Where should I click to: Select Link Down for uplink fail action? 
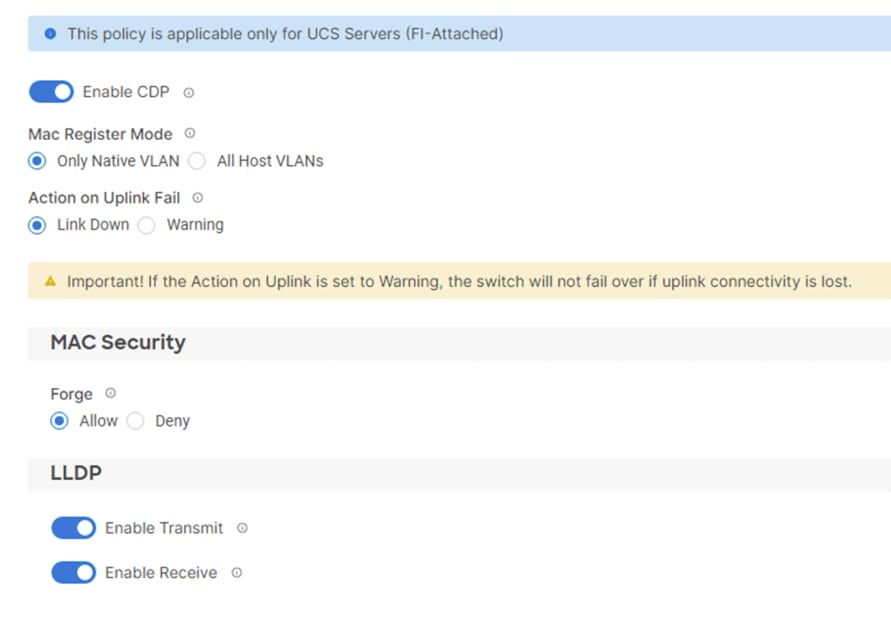pyautogui.click(x=37, y=225)
